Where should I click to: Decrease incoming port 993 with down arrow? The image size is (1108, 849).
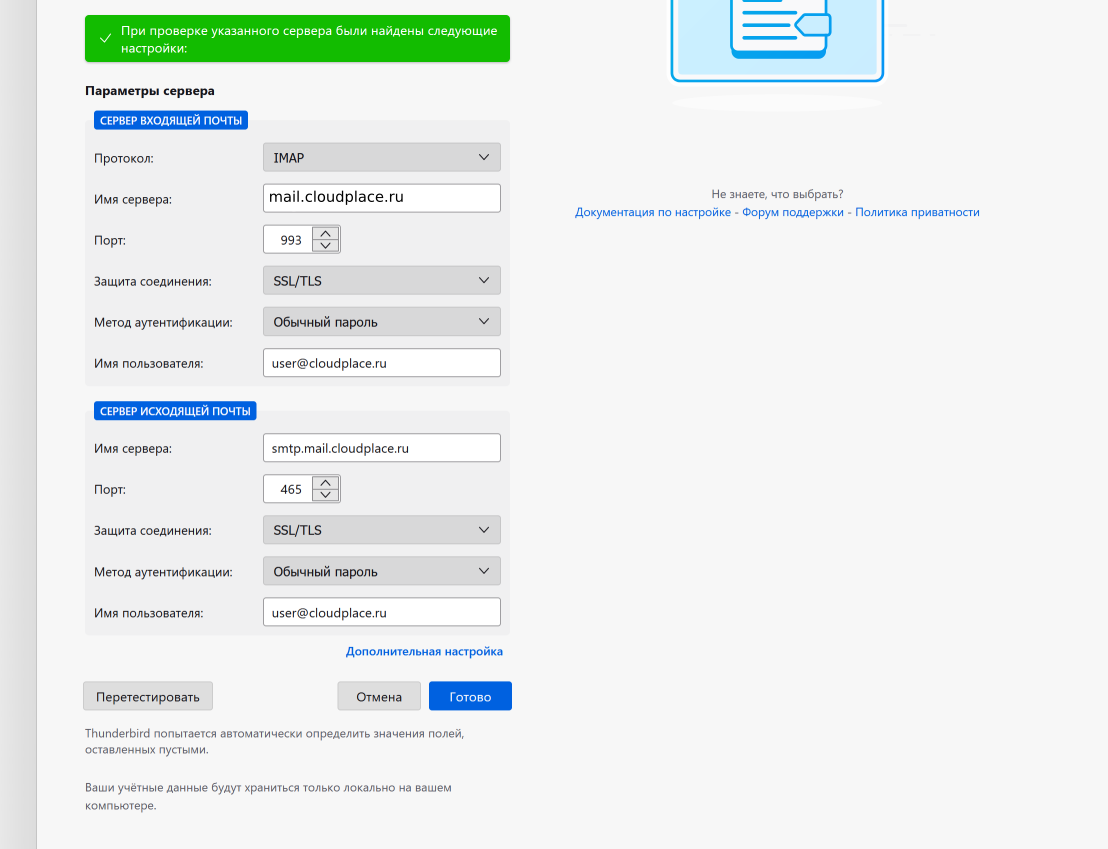(326, 246)
